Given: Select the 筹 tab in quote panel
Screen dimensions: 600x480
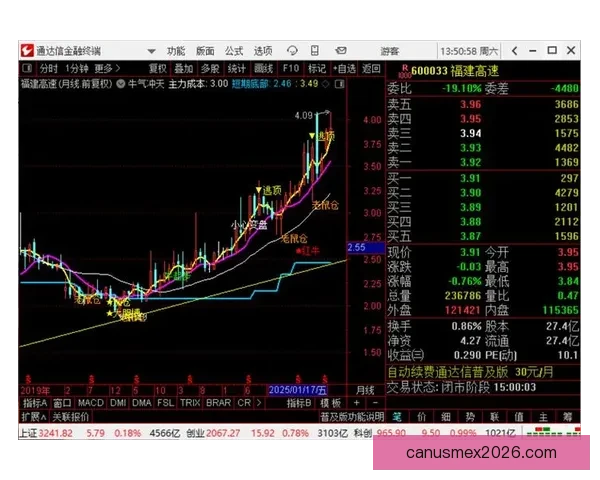Looking at the screenshot, I should pyautogui.click(x=567, y=416).
